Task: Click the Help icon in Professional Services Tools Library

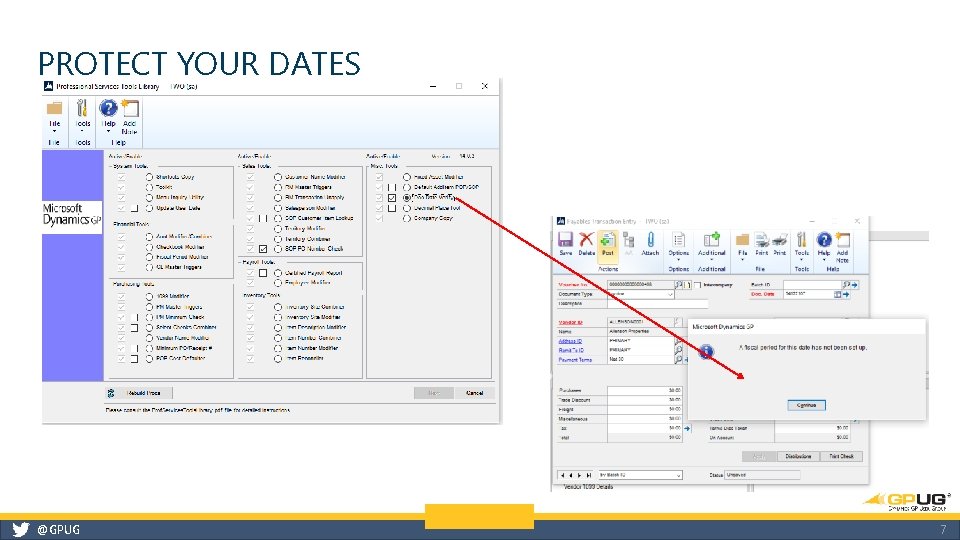Action: [x=108, y=108]
